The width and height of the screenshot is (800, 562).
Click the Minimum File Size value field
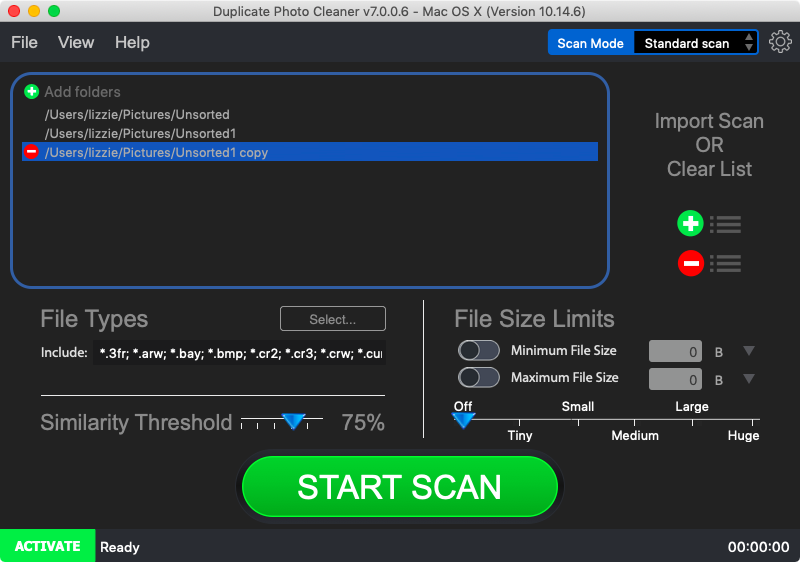675,351
